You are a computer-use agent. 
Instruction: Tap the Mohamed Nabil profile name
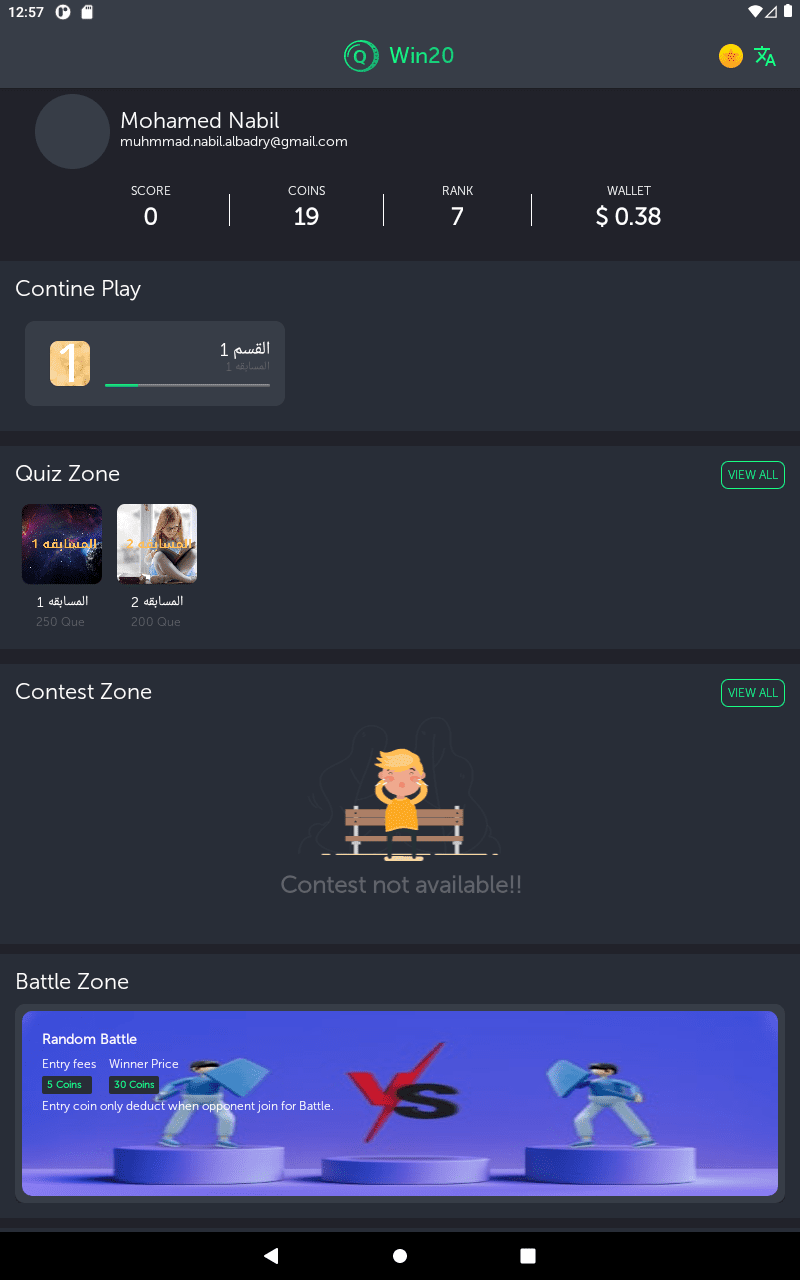[x=200, y=120]
